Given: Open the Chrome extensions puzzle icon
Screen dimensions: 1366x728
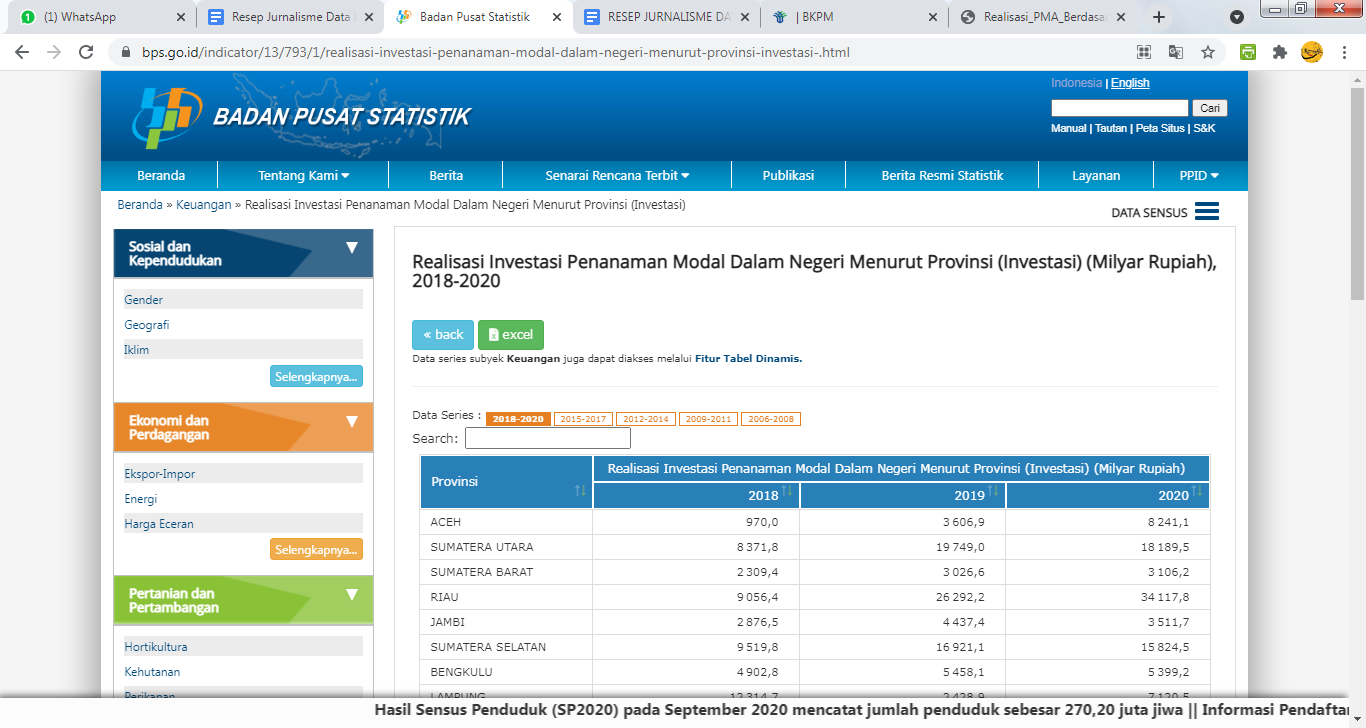Looking at the screenshot, I should 1279,52.
